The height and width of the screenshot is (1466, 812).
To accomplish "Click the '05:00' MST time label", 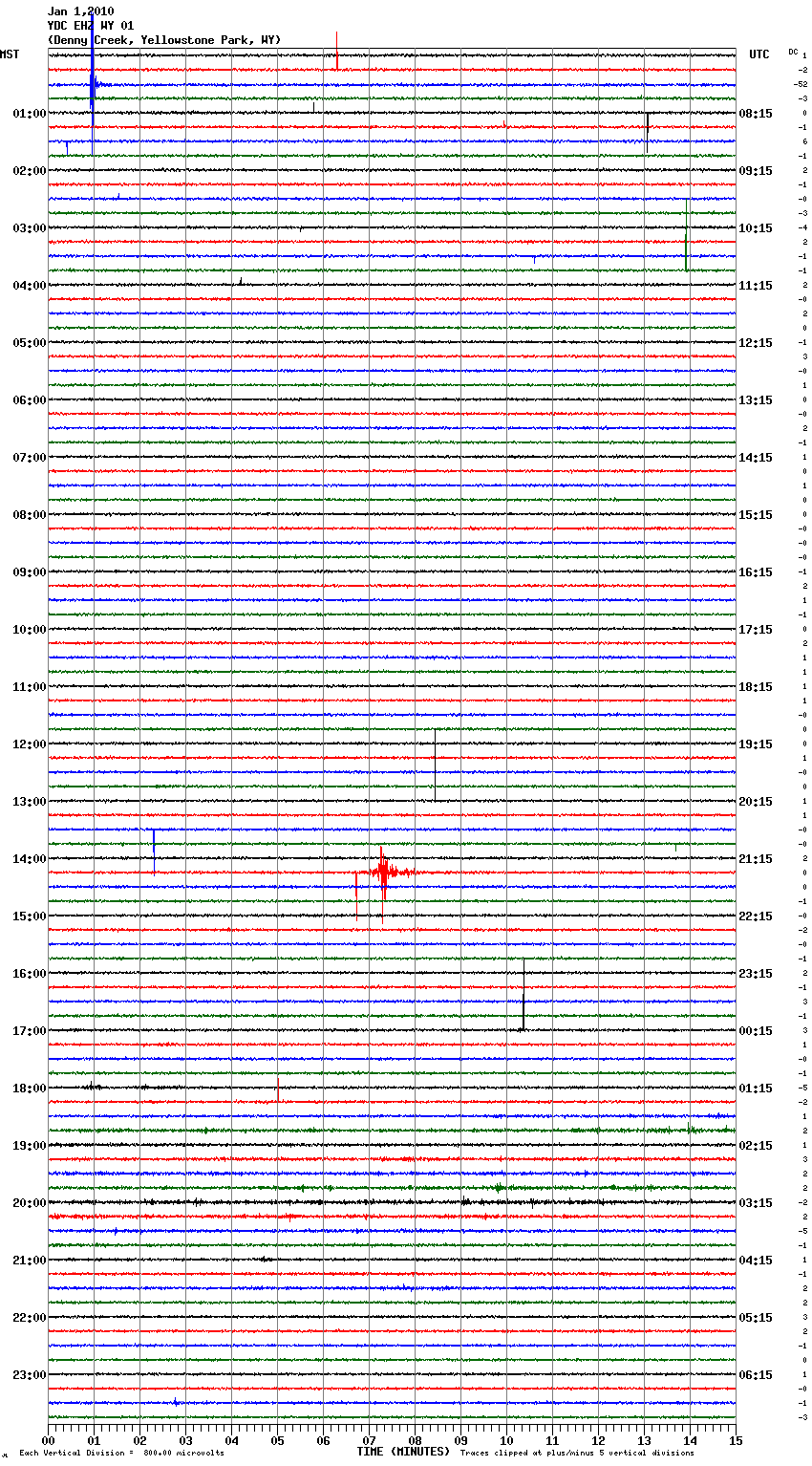I will (30, 343).
